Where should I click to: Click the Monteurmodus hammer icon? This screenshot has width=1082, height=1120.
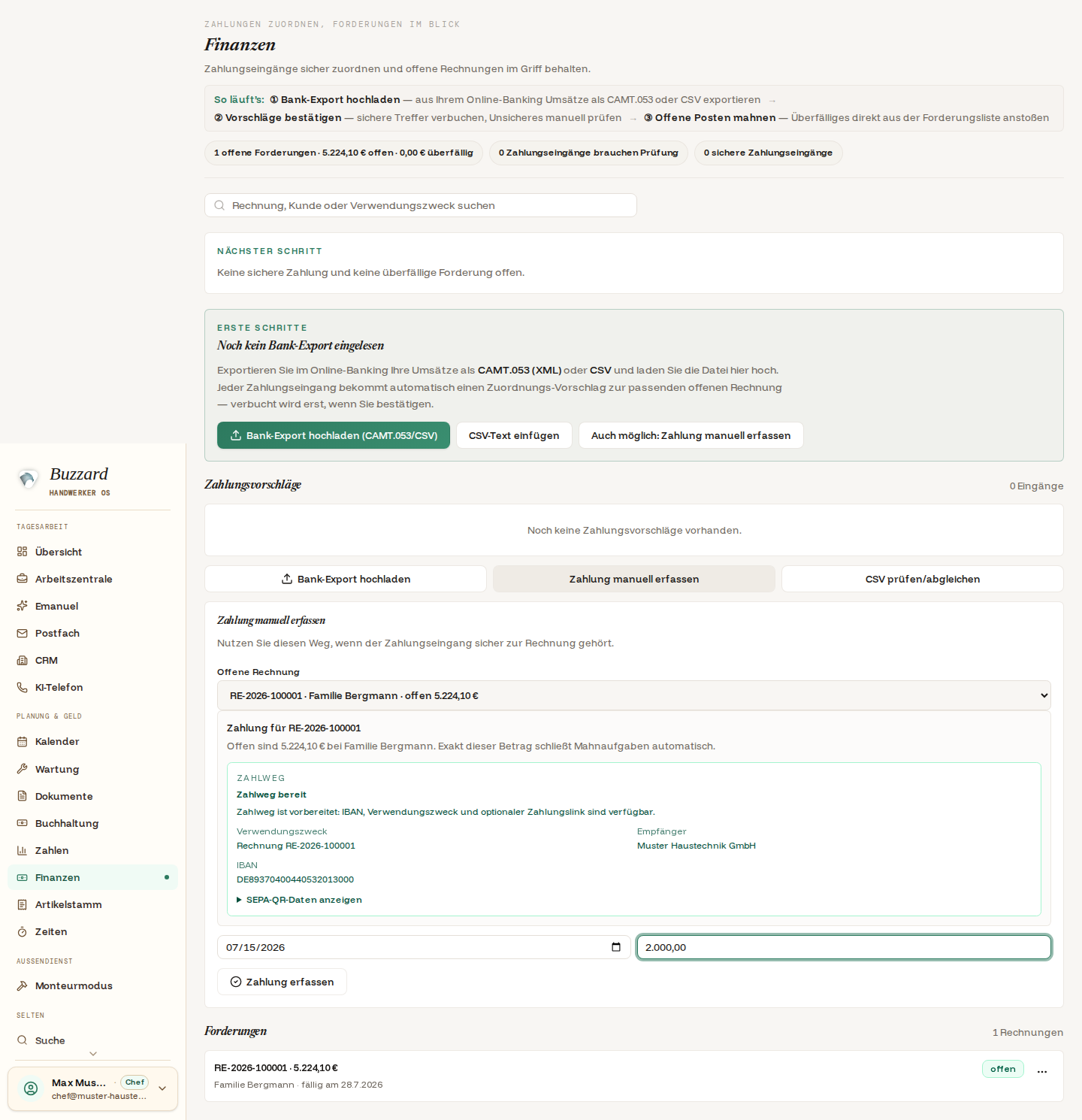point(22,985)
